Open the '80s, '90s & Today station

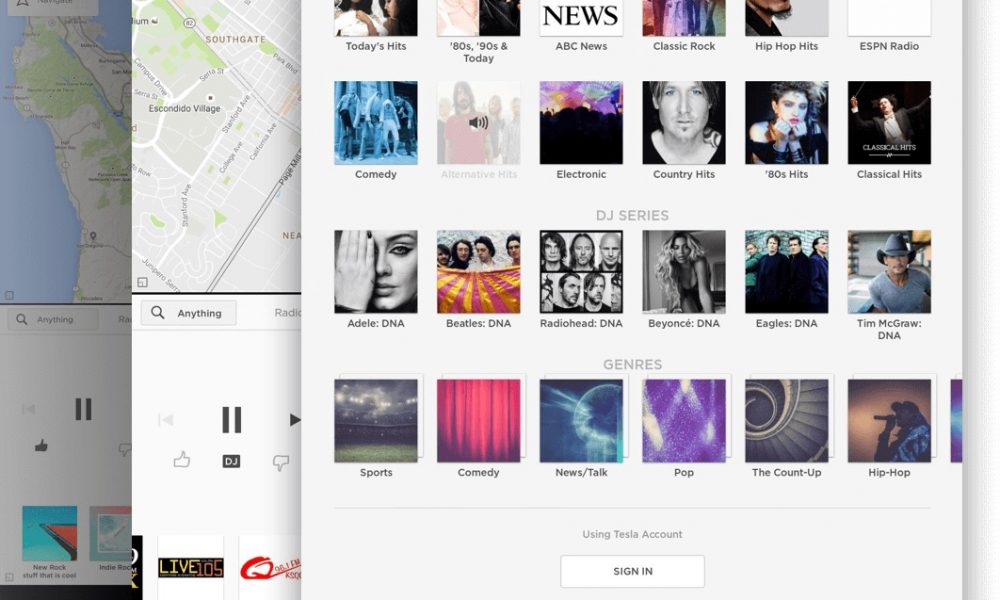click(x=478, y=32)
